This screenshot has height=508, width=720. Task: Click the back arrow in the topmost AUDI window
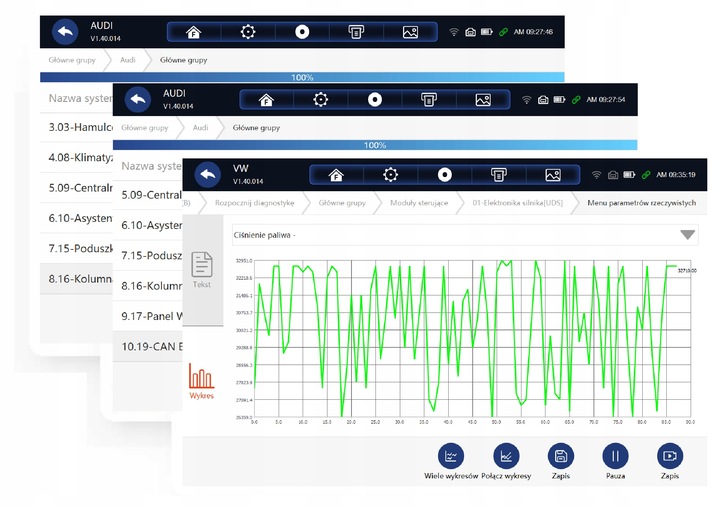coord(65,32)
